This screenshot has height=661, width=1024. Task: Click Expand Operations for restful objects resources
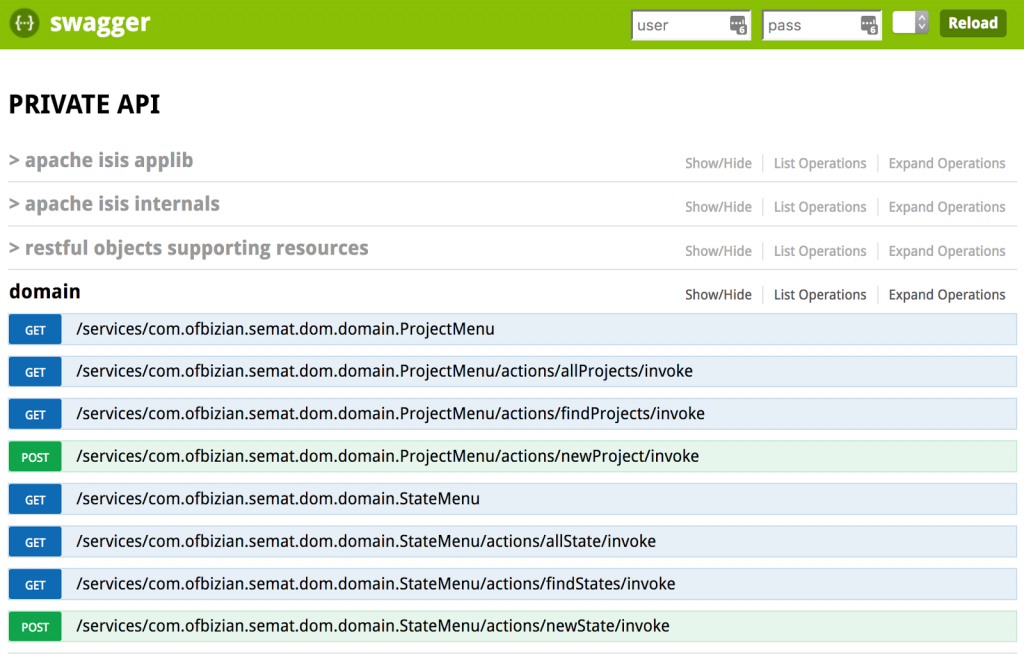pyautogui.click(x=946, y=251)
